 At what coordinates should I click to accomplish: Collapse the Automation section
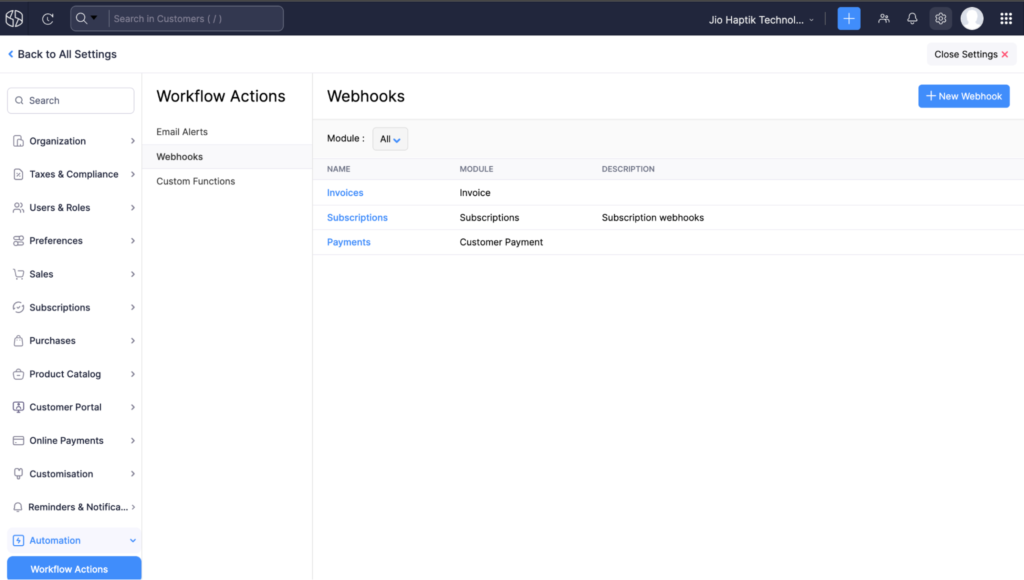(x=71, y=540)
